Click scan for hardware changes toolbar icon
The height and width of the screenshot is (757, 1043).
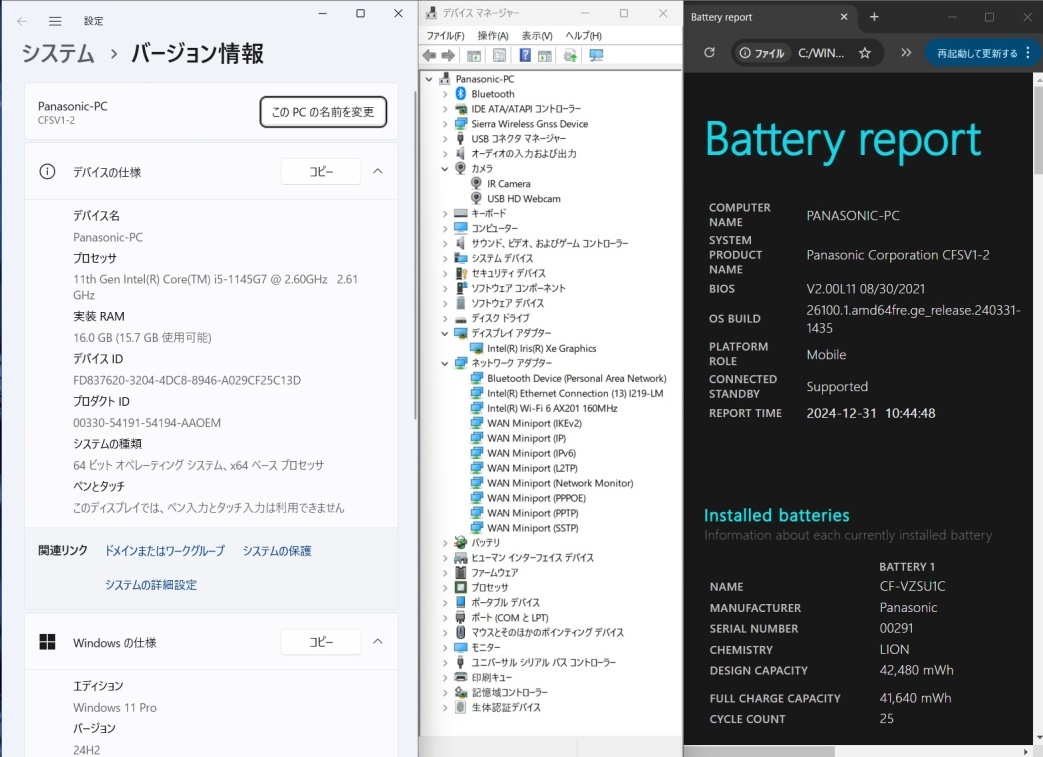click(x=596, y=56)
